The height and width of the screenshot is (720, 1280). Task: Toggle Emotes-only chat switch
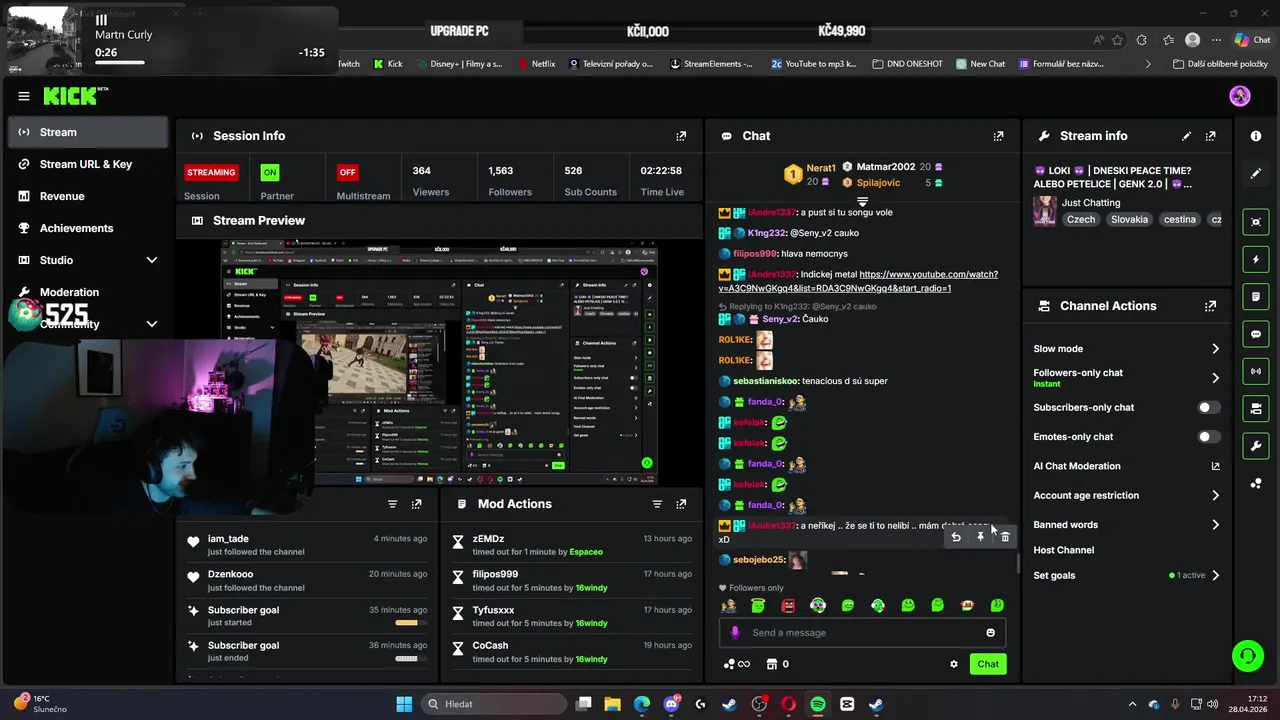pyautogui.click(x=1209, y=437)
